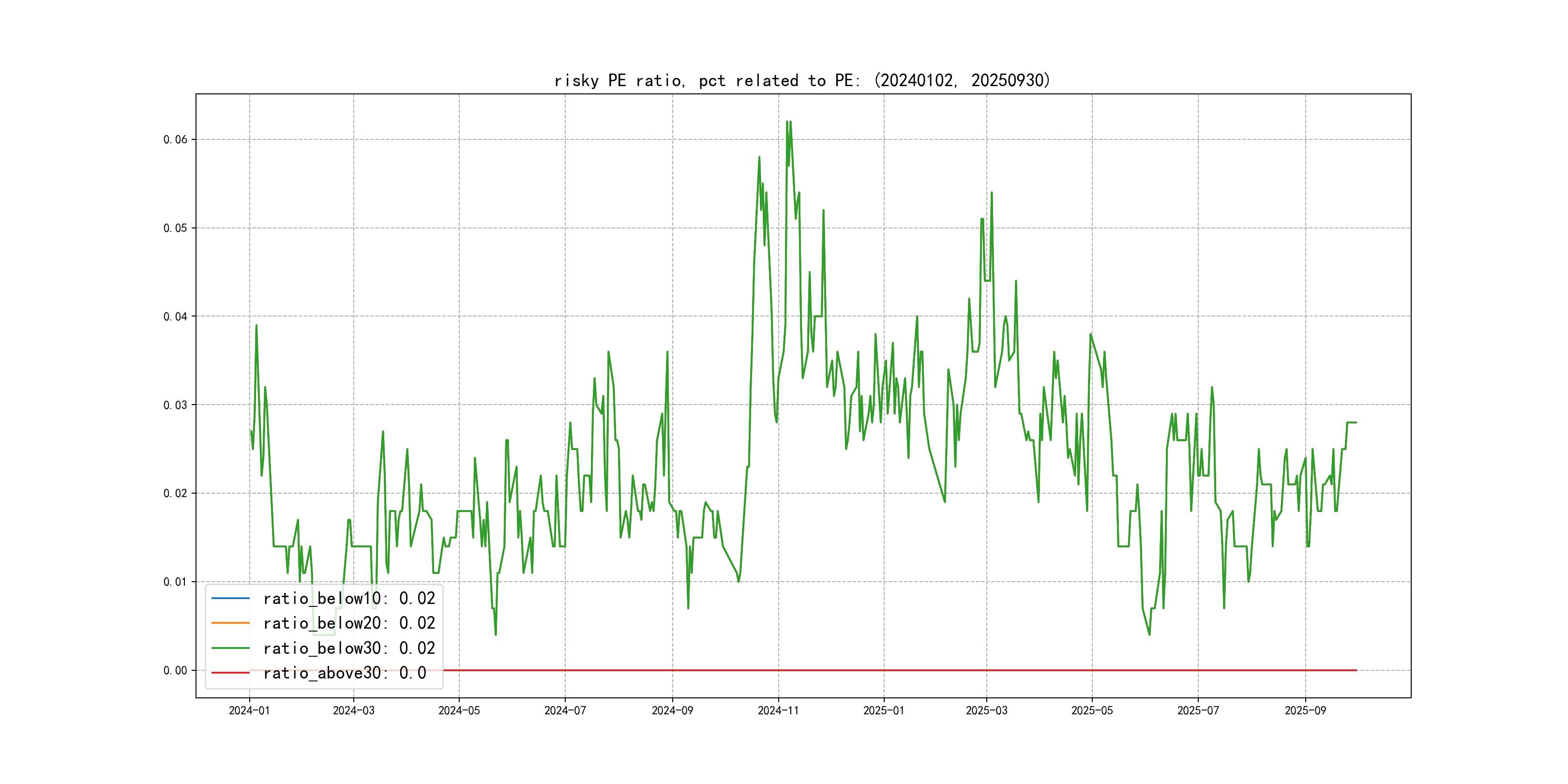Click the 2025-09 x-axis tick label

point(1305,710)
